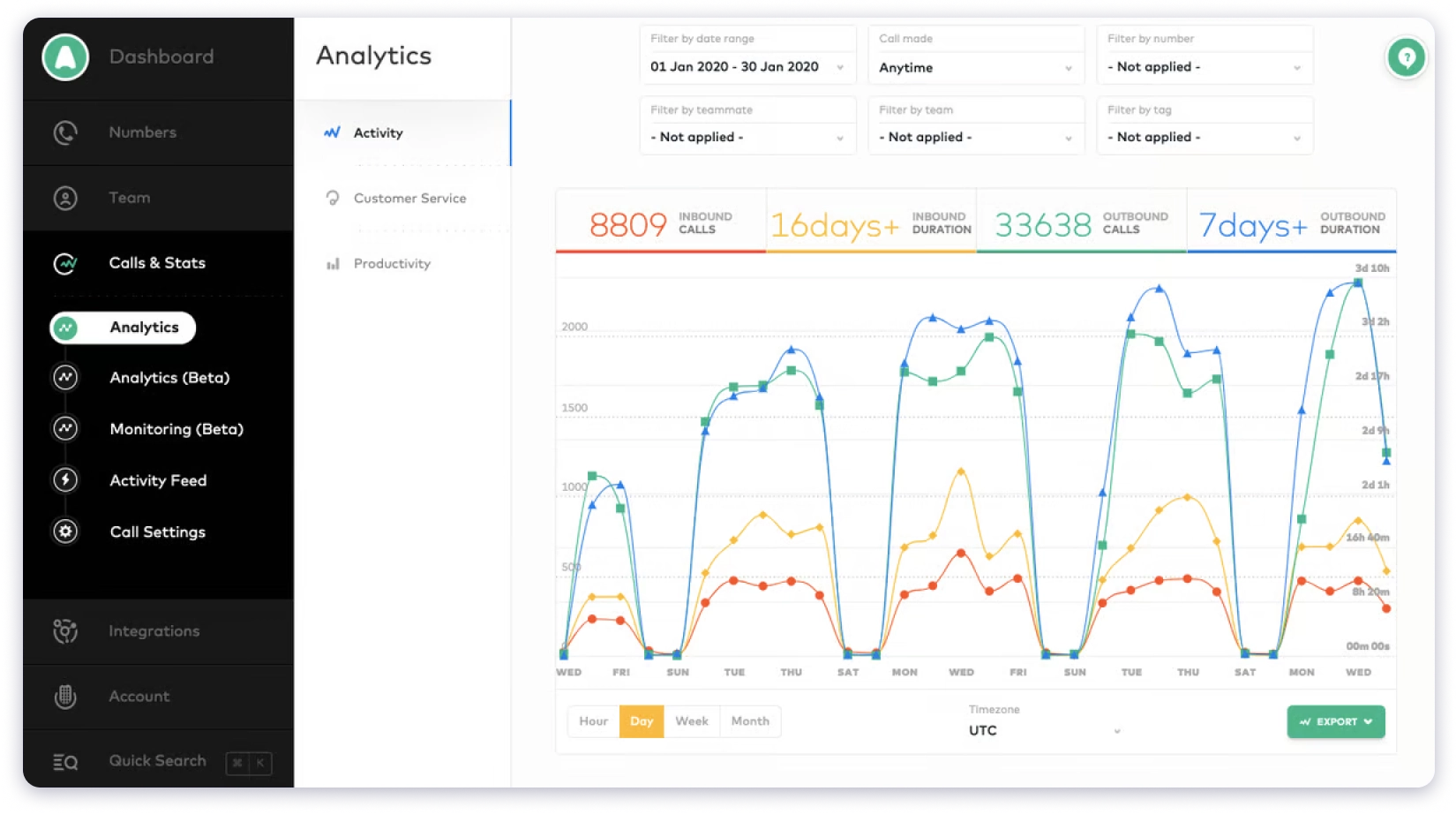Screen dimensions: 1456x814
Task: Click the 00m 00s duration axis label
Action: 1368,646
